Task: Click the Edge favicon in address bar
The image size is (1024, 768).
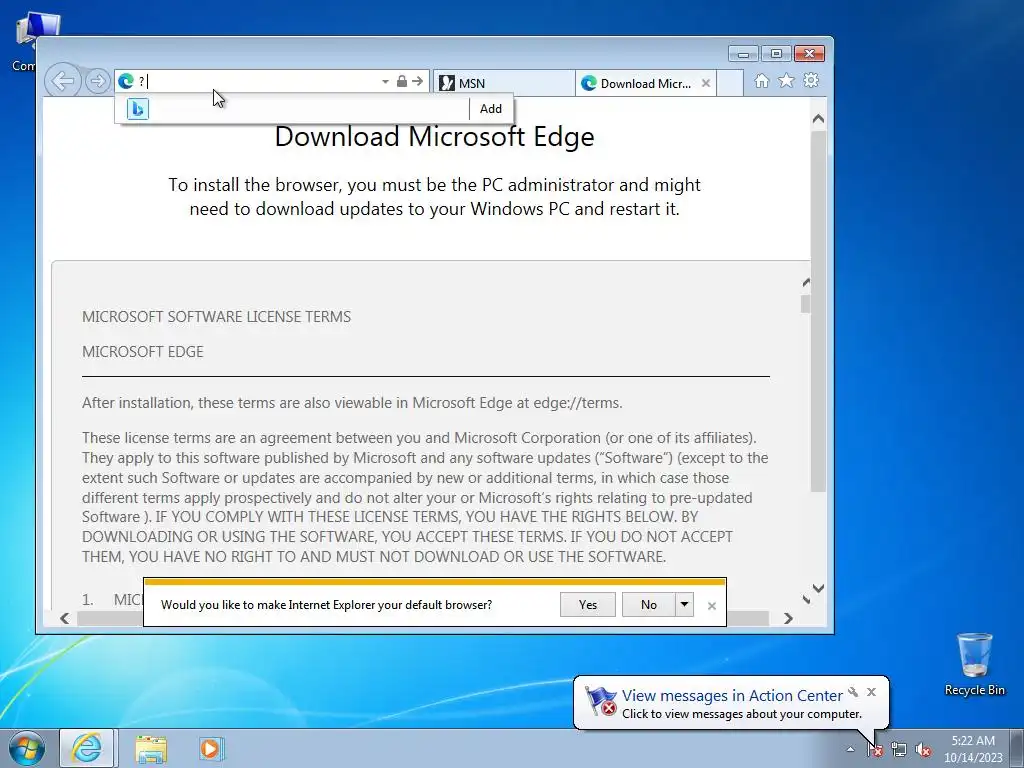Action: tap(126, 81)
